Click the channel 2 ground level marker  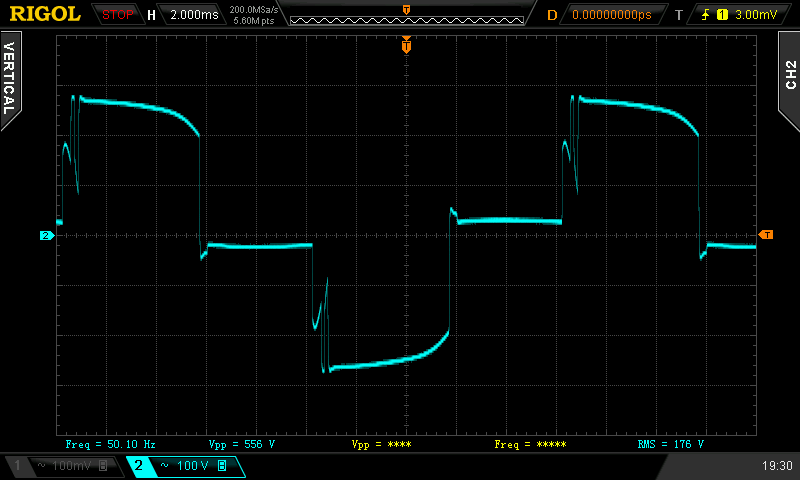[46, 236]
